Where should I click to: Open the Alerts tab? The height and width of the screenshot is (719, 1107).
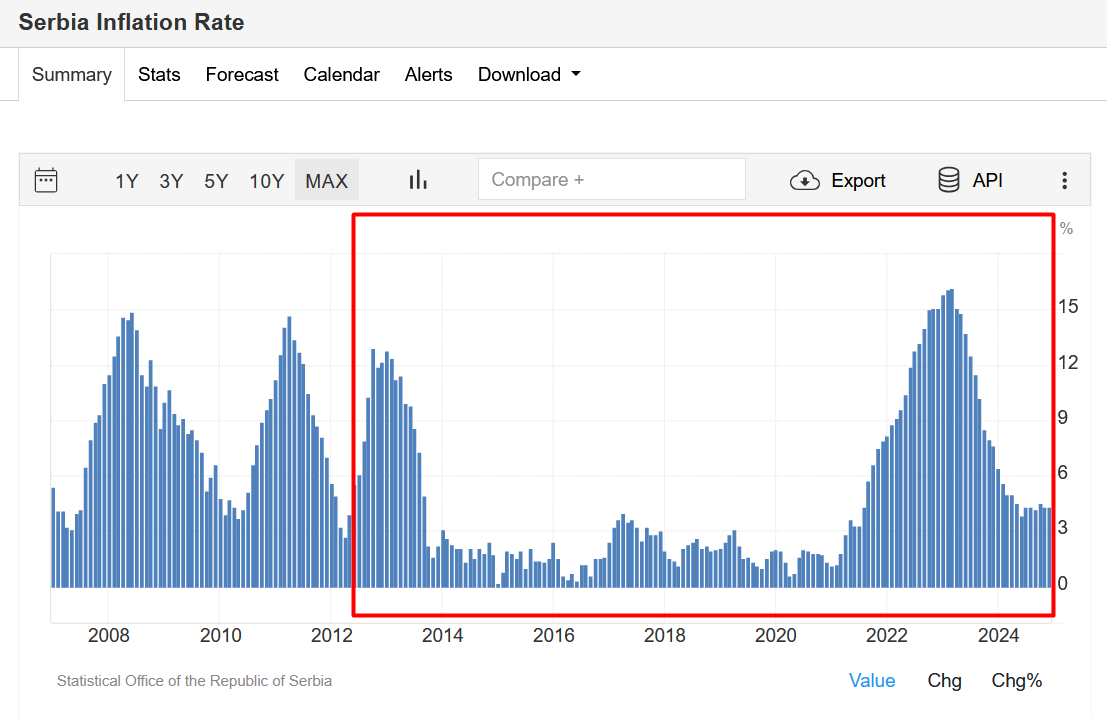(428, 75)
